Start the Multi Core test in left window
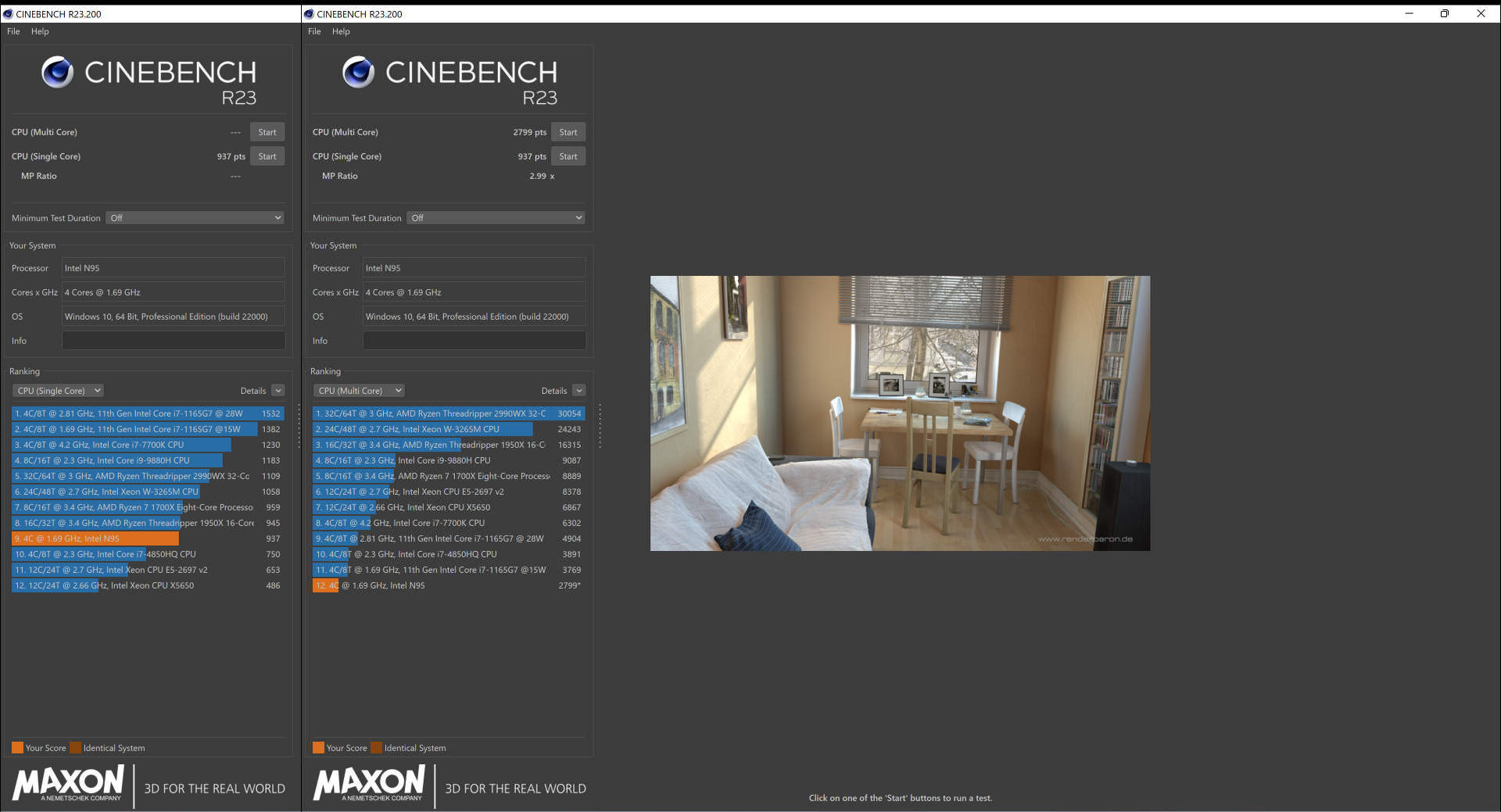Viewport: 1501px width, 812px height. point(267,132)
